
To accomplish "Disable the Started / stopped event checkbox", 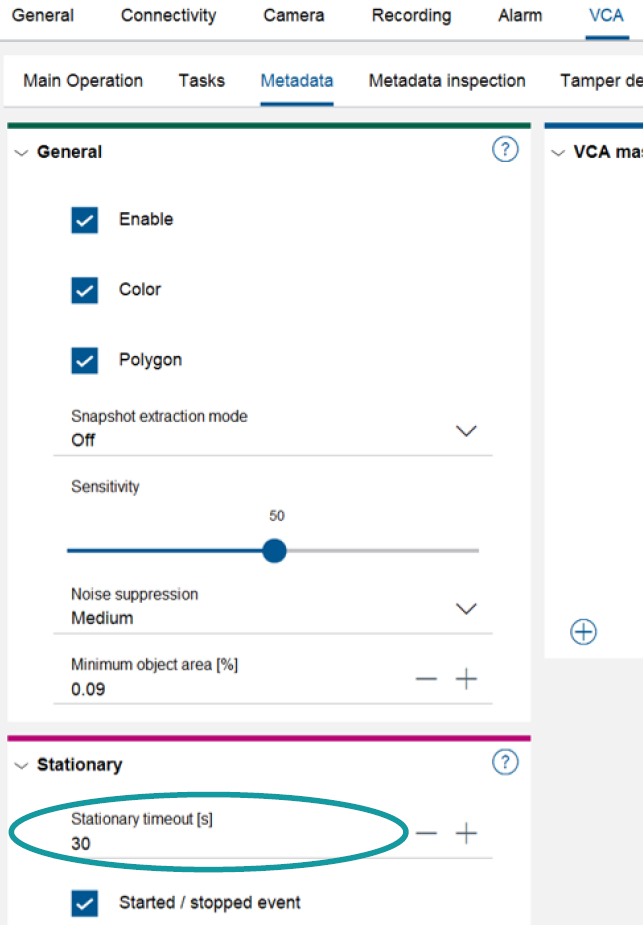I will tap(85, 903).
